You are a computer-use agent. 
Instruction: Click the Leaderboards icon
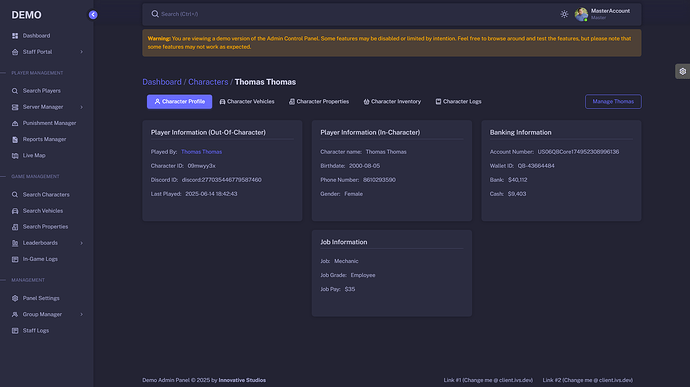click(15, 243)
